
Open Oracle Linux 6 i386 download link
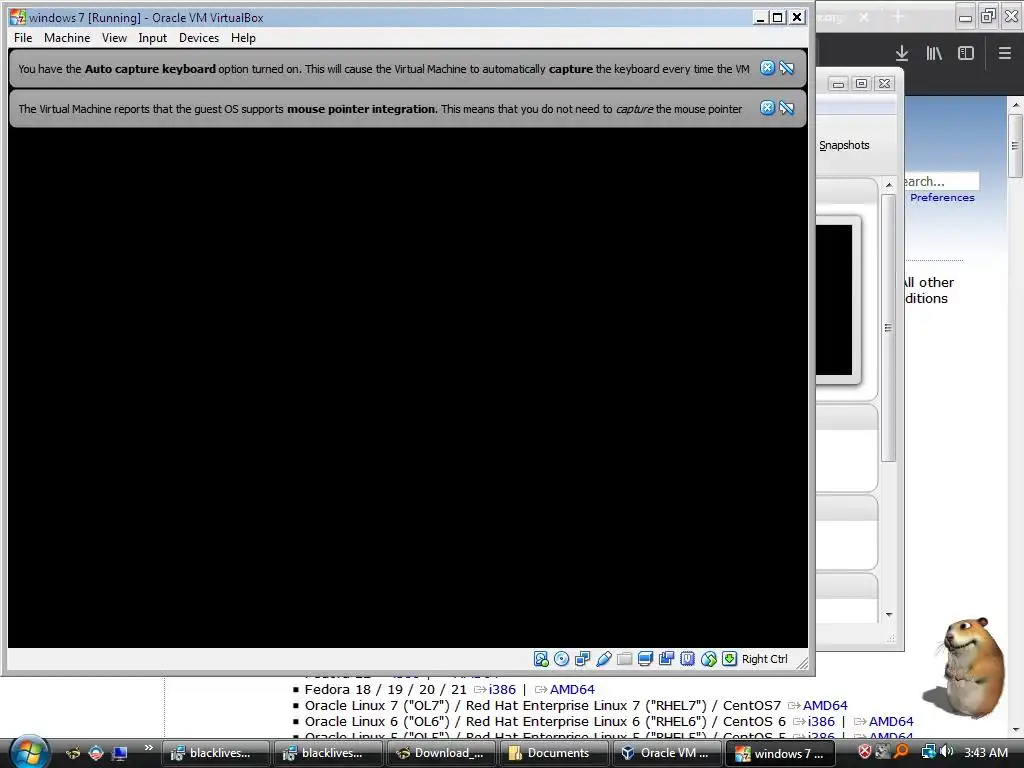click(x=821, y=722)
